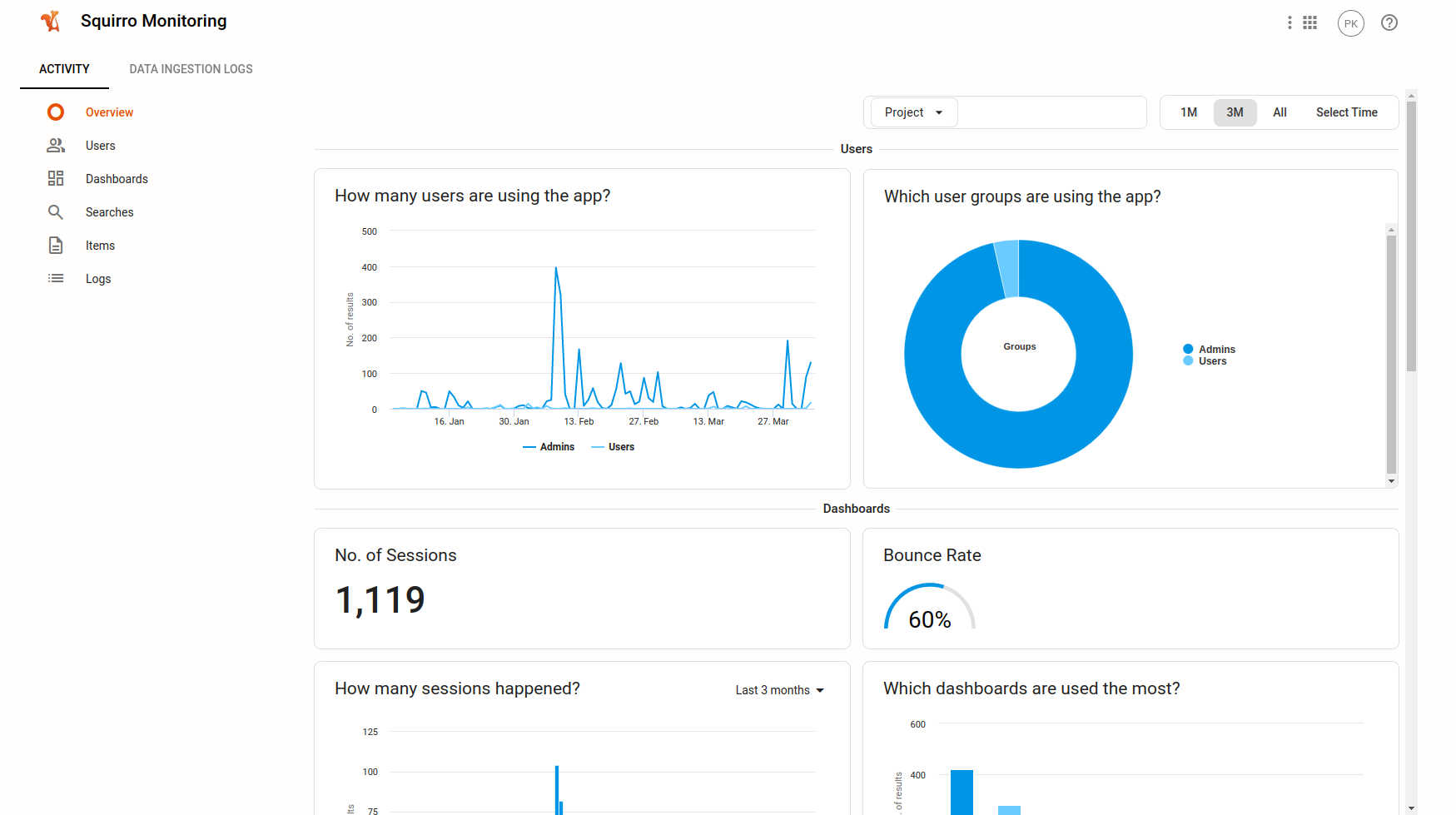
Task: Click the project filter input field
Action: click(1051, 112)
